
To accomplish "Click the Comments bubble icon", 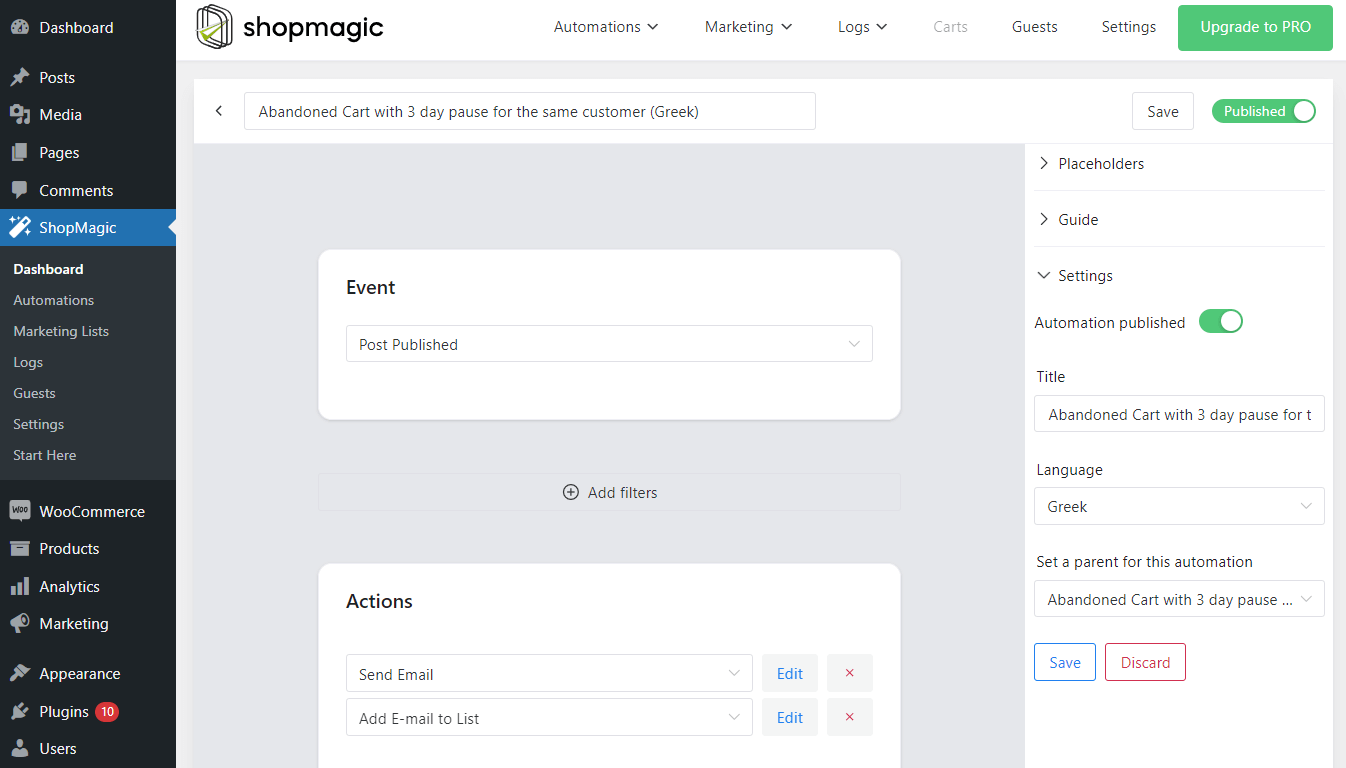I will click(x=20, y=190).
